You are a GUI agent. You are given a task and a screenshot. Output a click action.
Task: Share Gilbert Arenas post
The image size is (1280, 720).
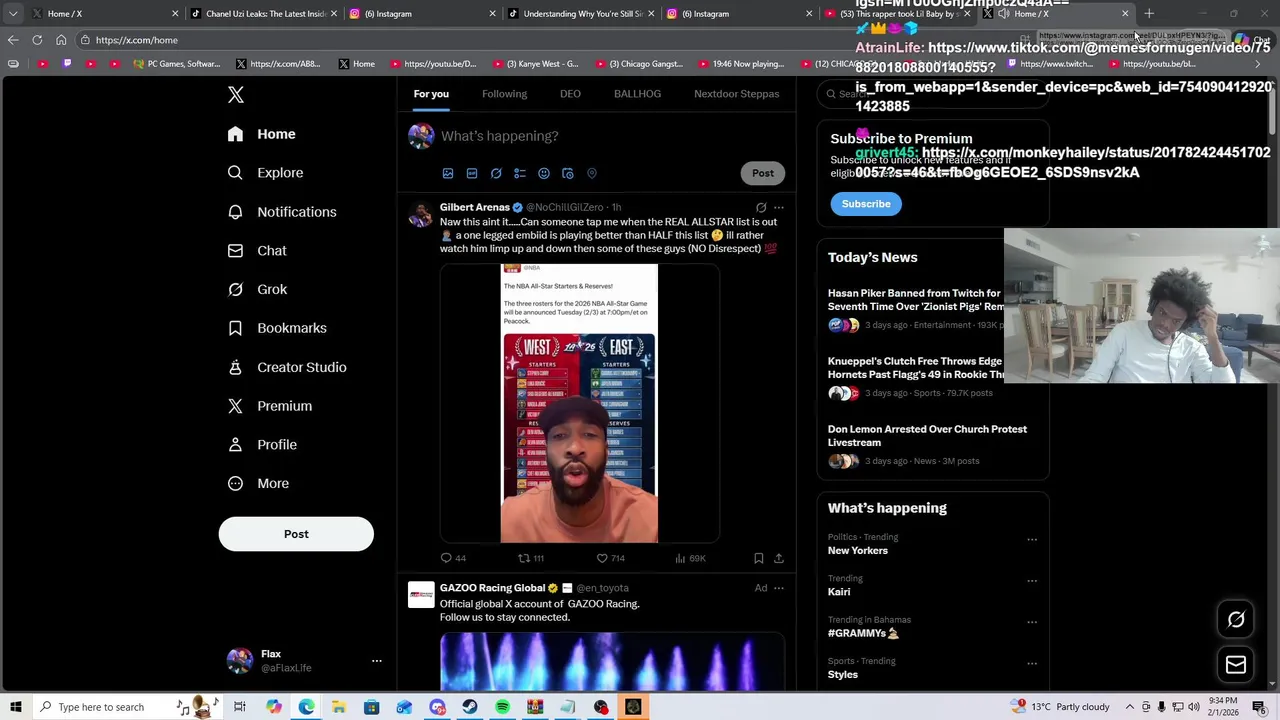pos(779,558)
